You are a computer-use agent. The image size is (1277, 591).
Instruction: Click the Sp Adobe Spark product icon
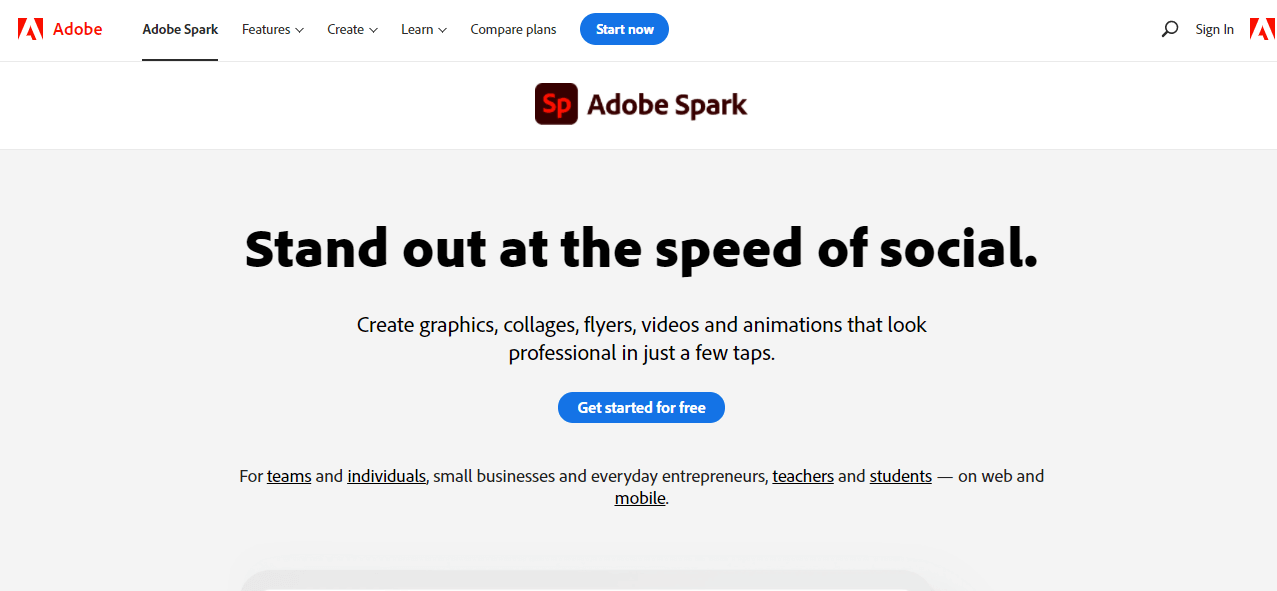(x=556, y=104)
